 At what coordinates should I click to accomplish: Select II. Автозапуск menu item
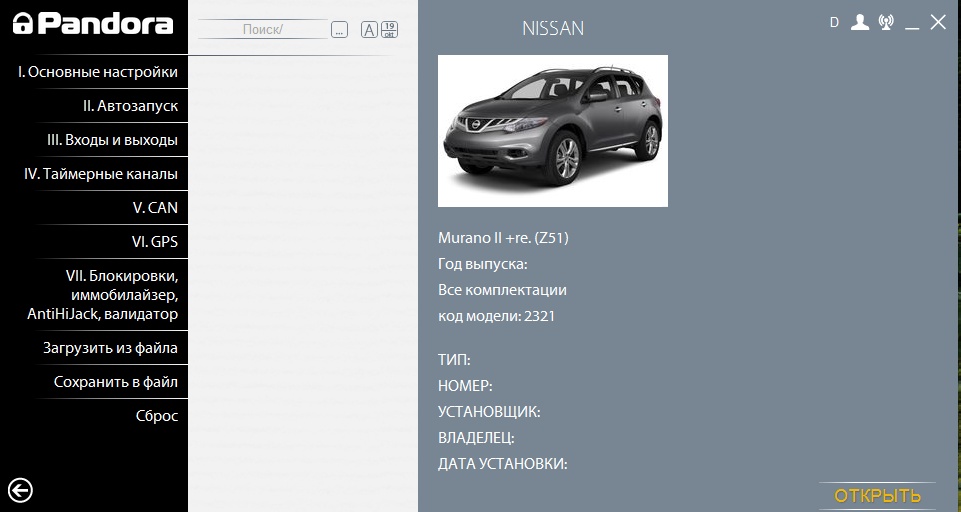click(x=130, y=106)
